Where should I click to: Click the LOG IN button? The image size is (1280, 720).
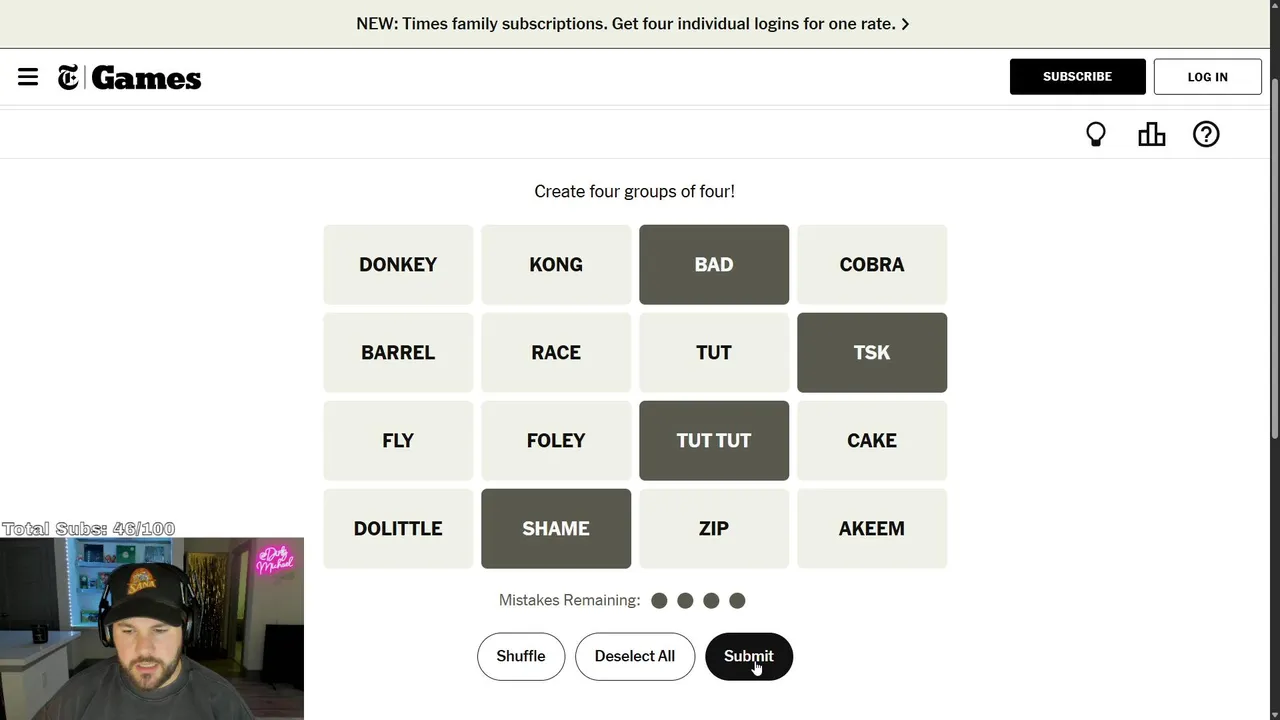(1208, 77)
